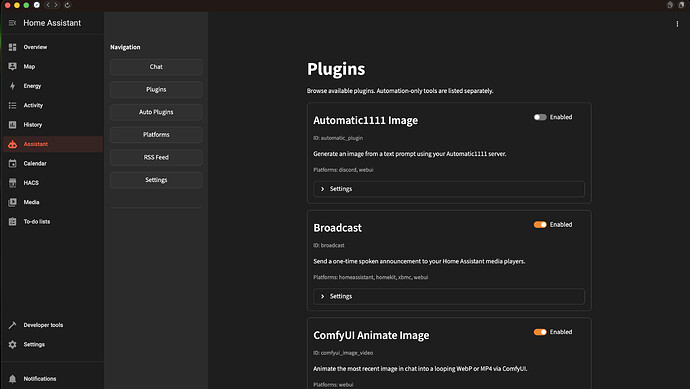The height and width of the screenshot is (389, 690).
Task: Expand Settings under Automatic1111 Image
Action: click(x=449, y=189)
